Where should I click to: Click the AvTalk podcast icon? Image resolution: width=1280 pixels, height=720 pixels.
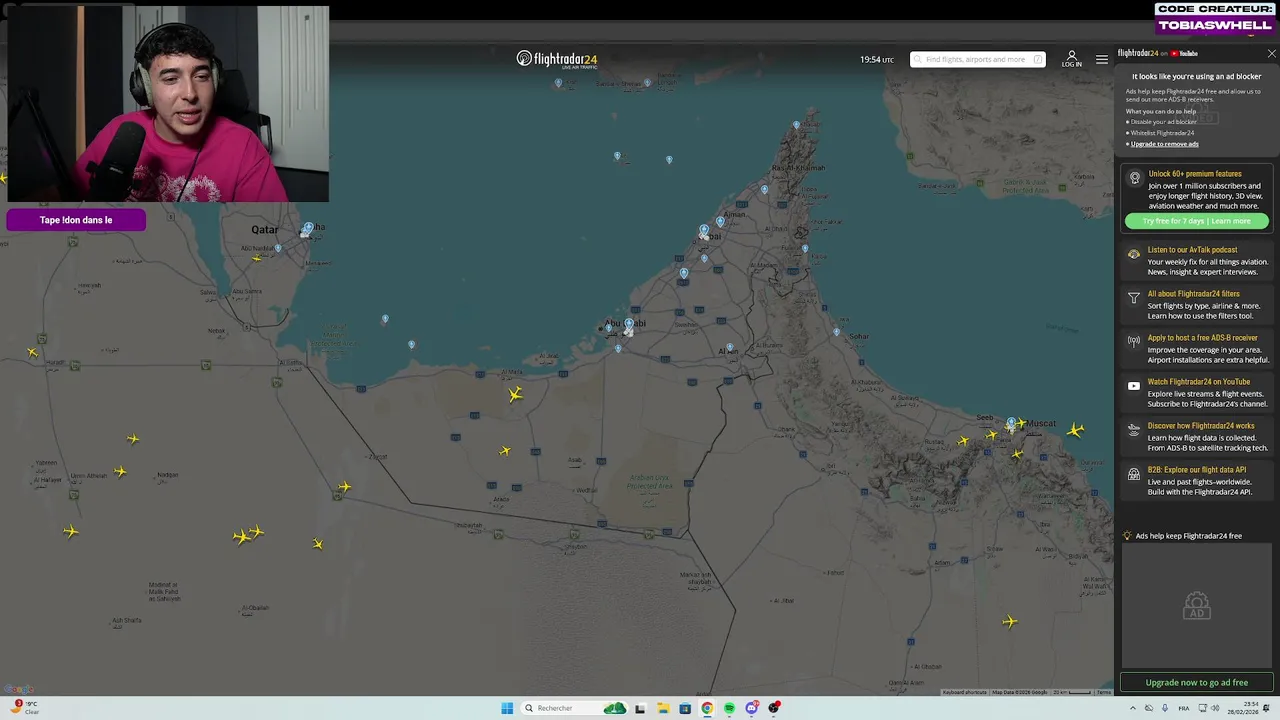tap(1134, 254)
